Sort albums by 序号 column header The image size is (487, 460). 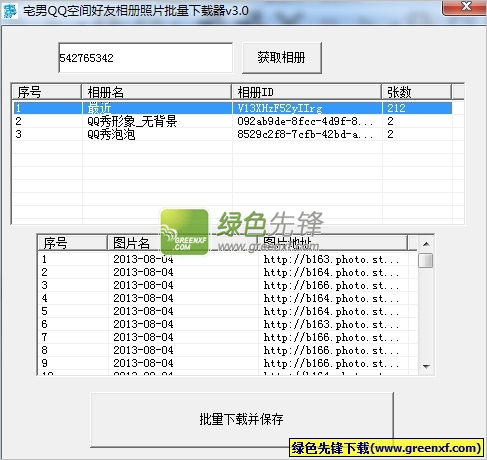pyautogui.click(x=46, y=92)
